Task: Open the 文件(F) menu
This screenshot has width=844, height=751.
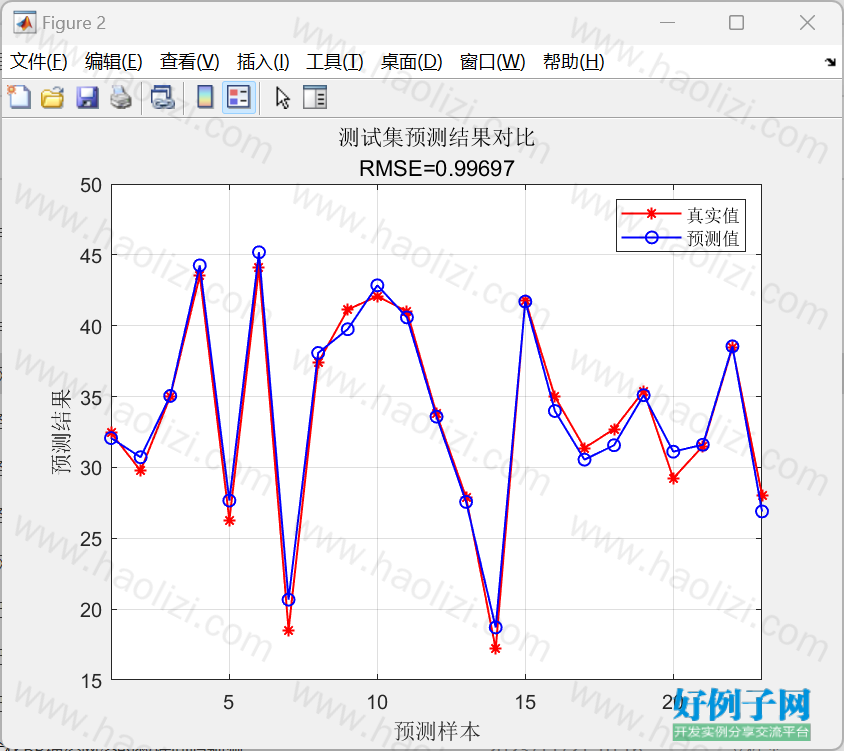Action: (x=39, y=61)
